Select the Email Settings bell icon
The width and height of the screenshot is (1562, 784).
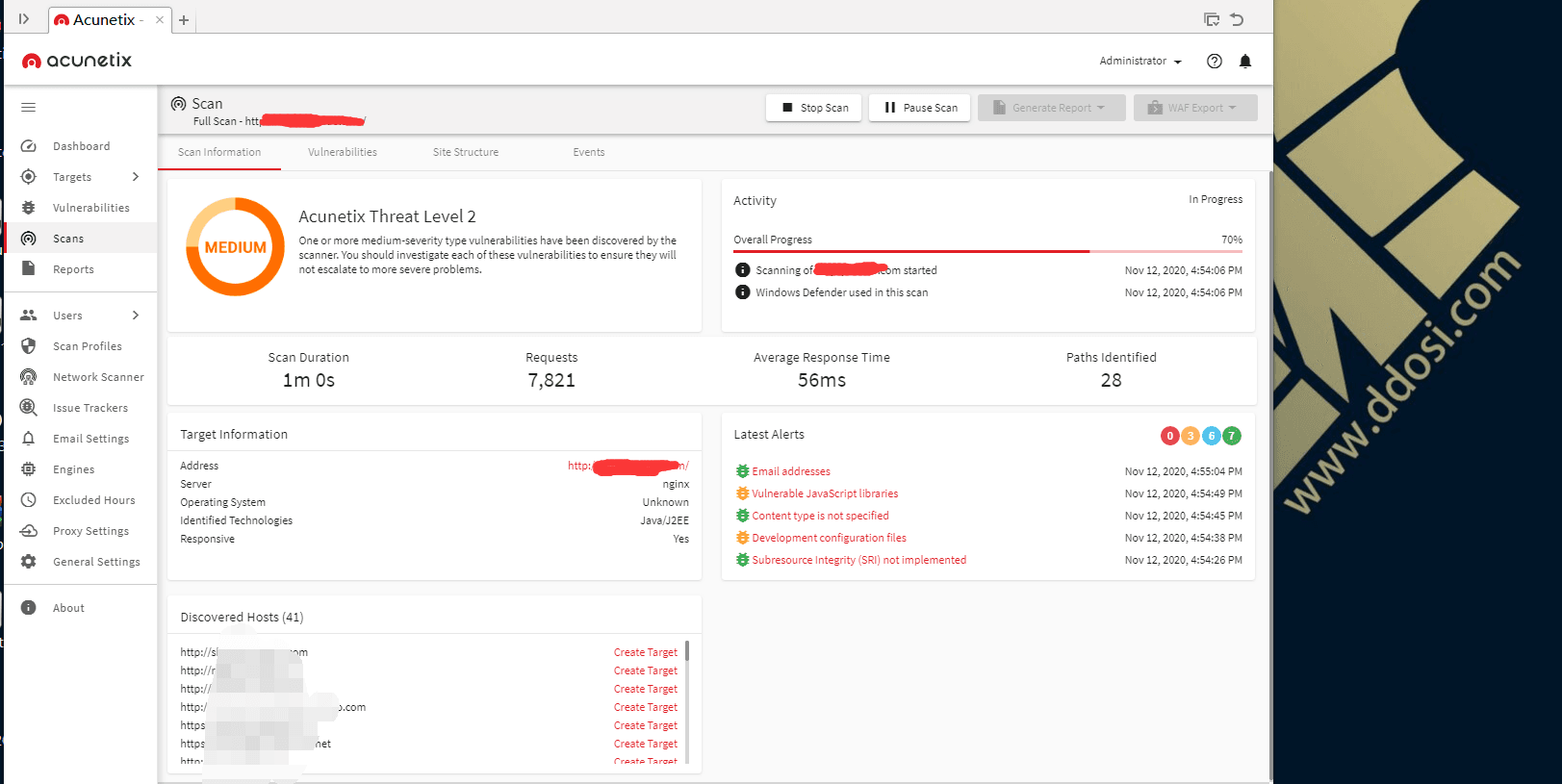point(29,439)
